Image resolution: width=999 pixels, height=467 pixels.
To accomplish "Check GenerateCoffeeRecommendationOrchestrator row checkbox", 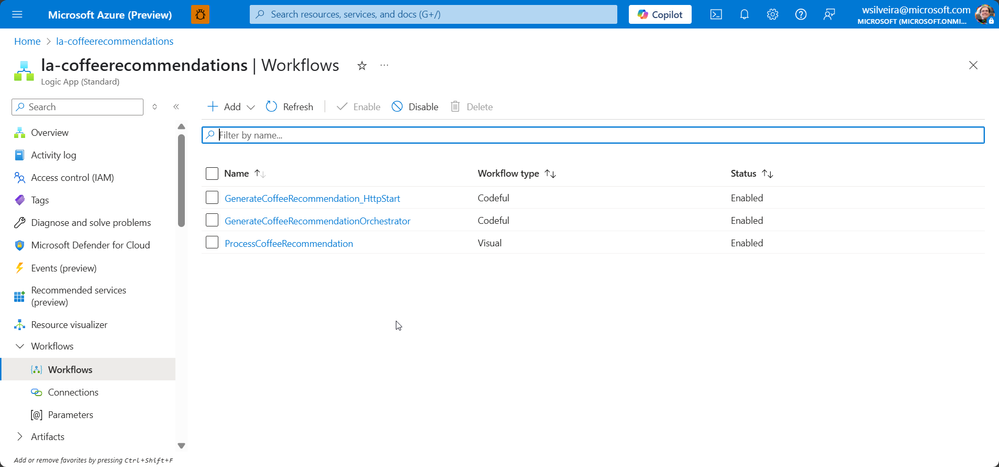I will click(x=212, y=220).
